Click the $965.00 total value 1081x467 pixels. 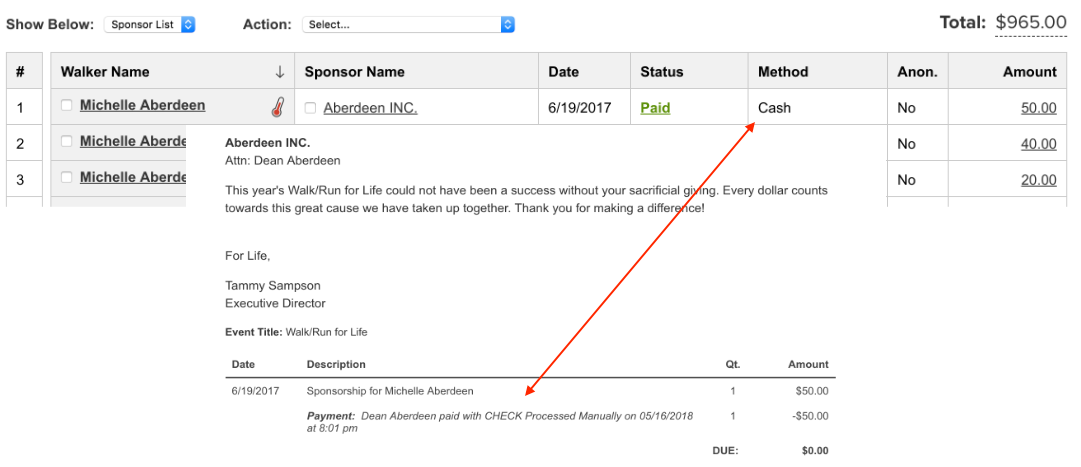pos(1031,22)
